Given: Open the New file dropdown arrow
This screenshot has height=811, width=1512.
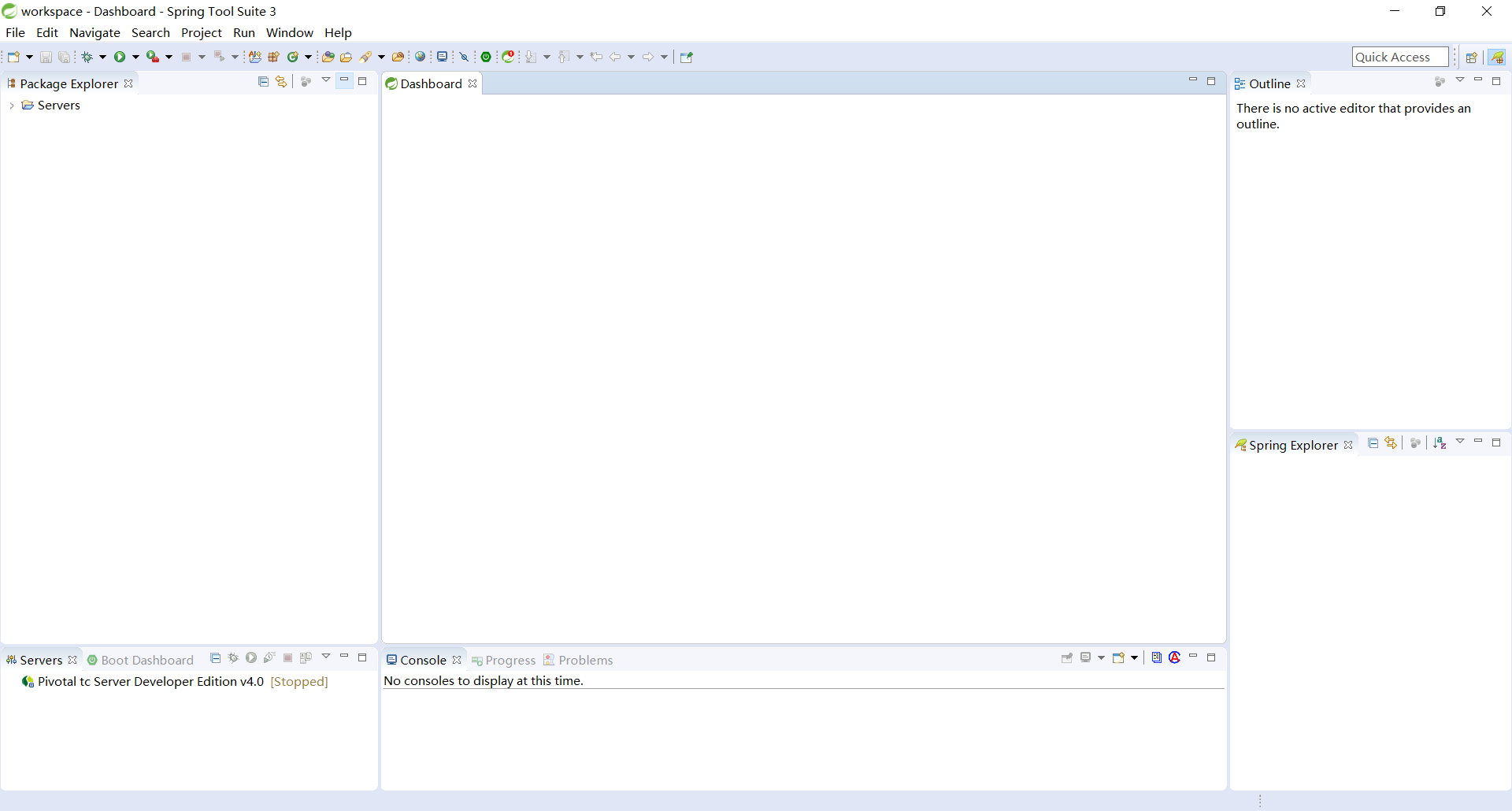Looking at the screenshot, I should pos(29,57).
